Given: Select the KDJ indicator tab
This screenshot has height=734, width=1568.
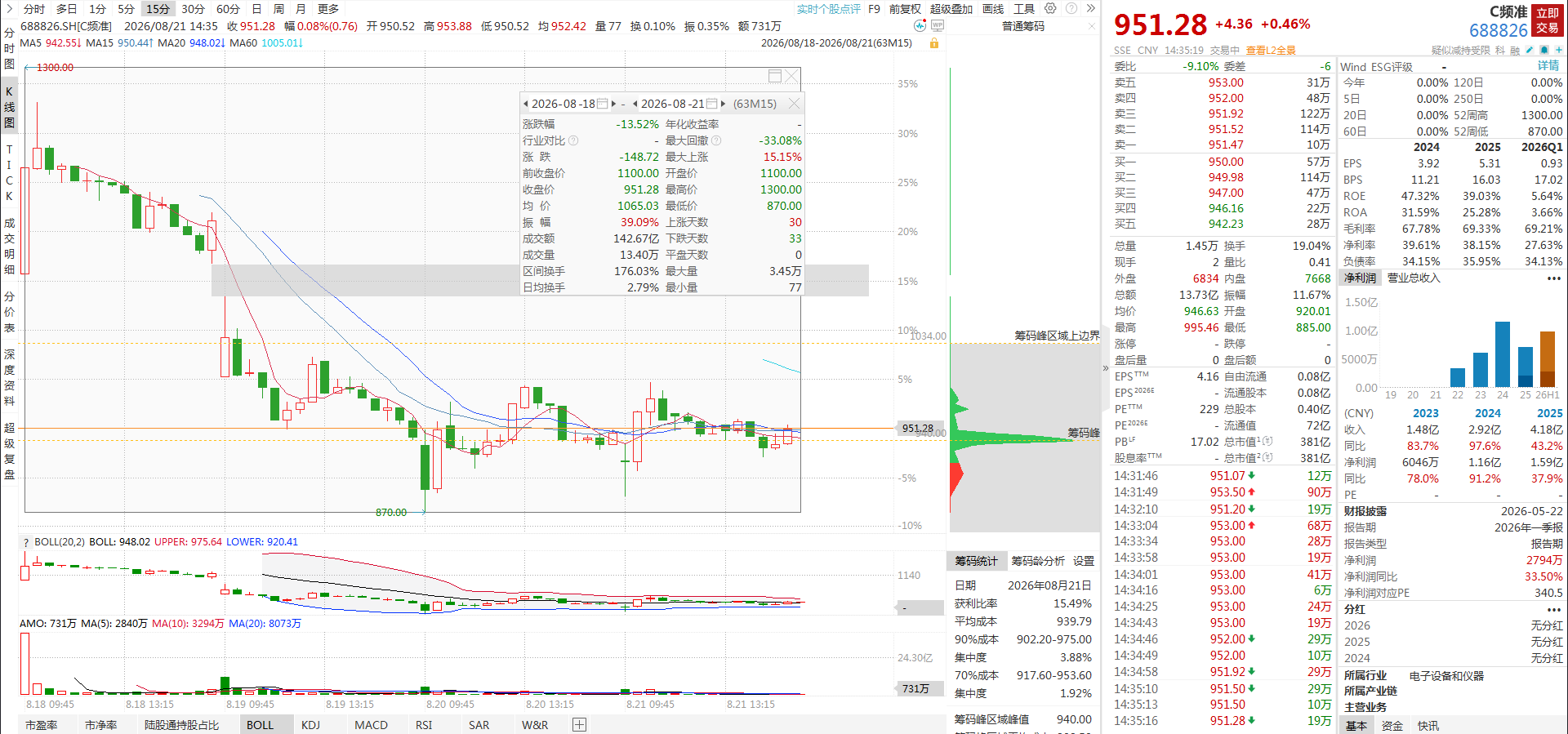Looking at the screenshot, I should [x=310, y=725].
